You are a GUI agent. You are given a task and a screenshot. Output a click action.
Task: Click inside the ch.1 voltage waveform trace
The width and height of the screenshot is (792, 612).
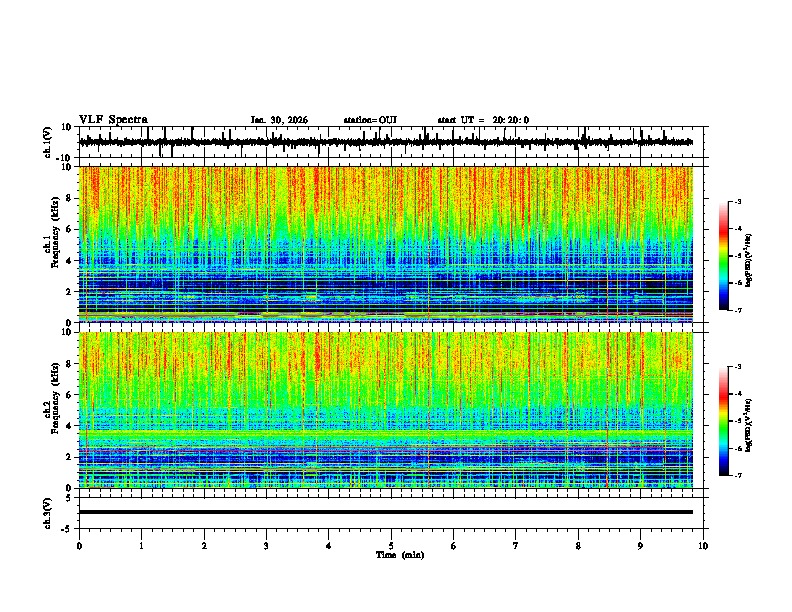(386, 142)
